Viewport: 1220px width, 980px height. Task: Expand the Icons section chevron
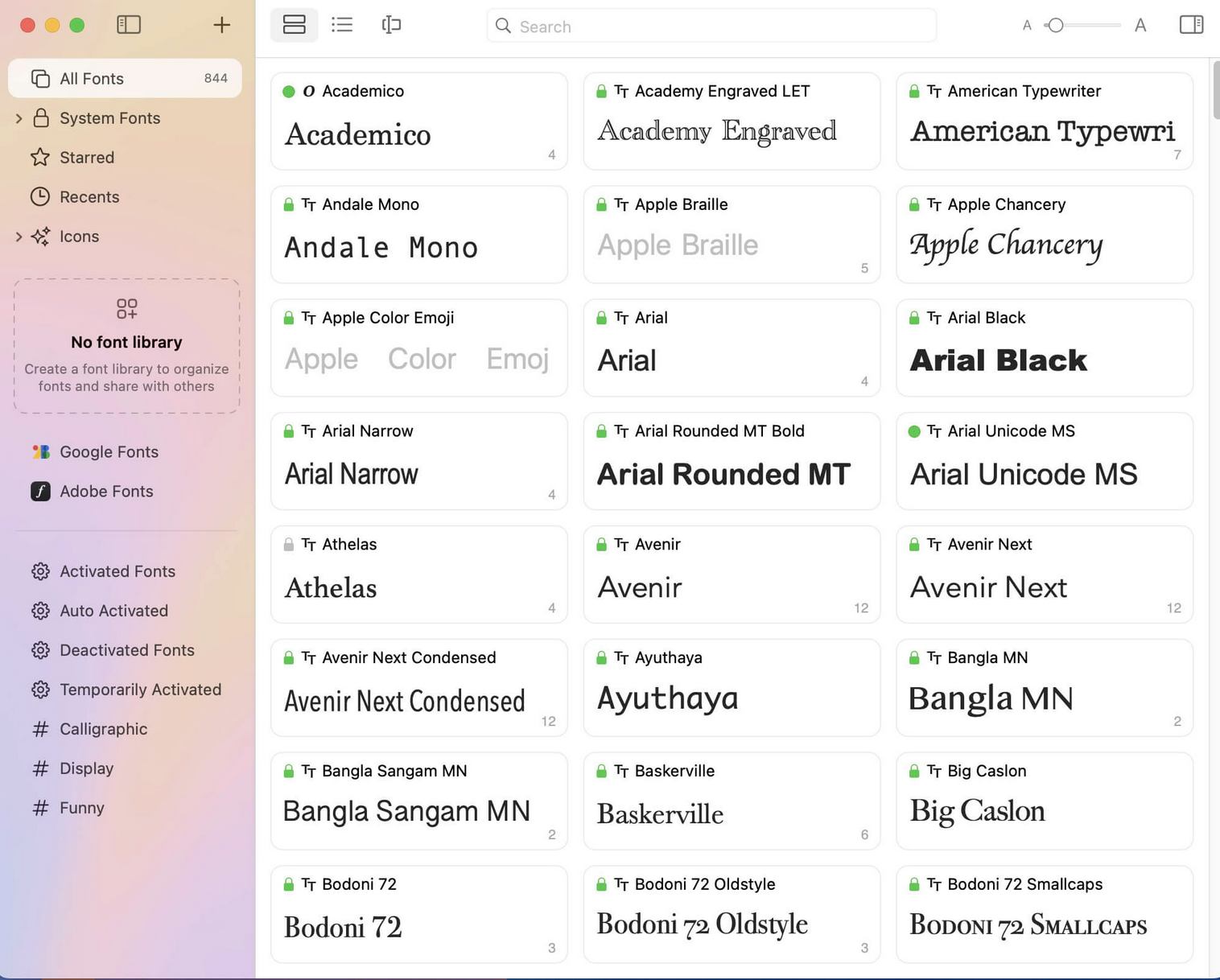click(19, 237)
